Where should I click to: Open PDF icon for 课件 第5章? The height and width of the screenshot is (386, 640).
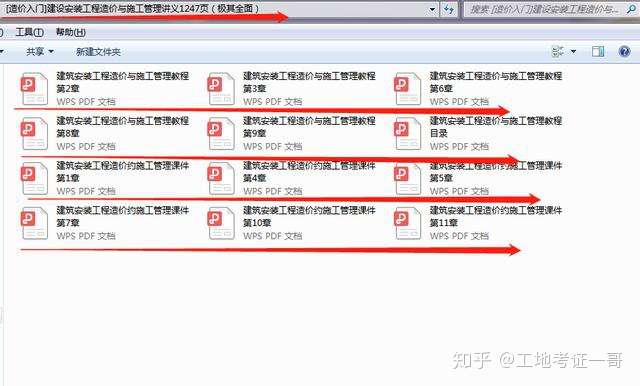tap(407, 178)
